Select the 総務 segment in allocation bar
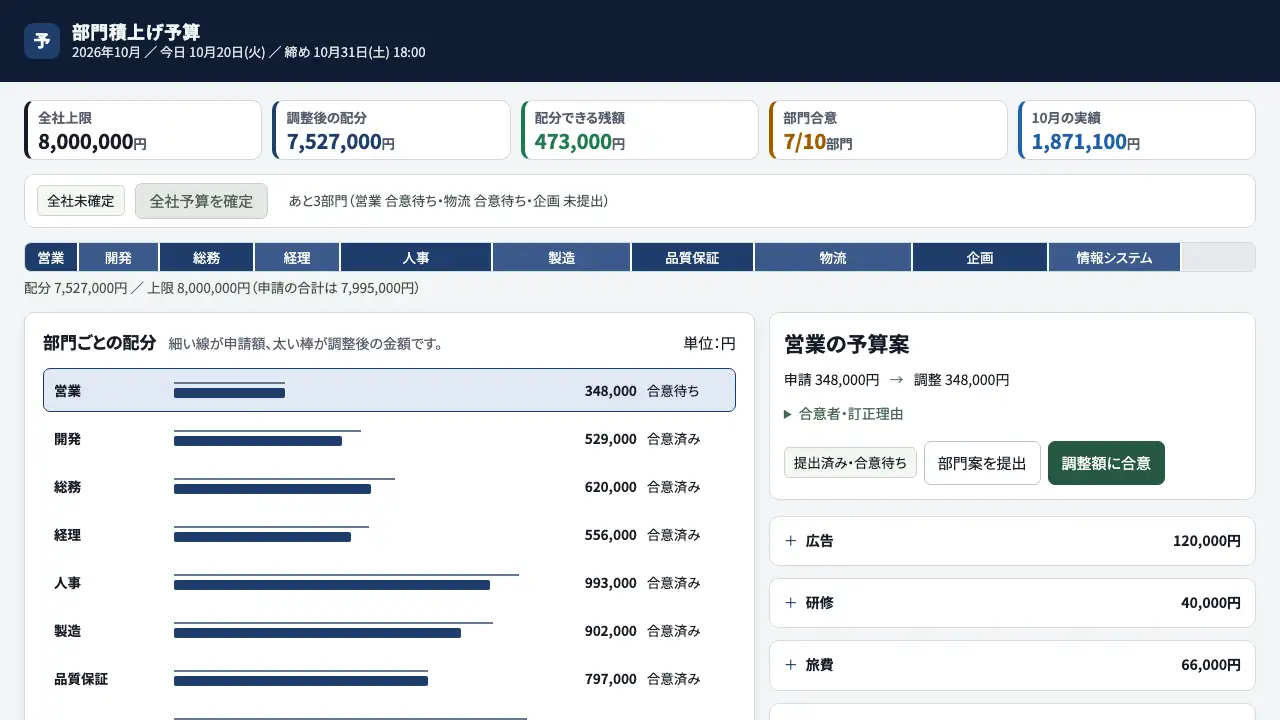1280x720 pixels. pyautogui.click(x=206, y=257)
